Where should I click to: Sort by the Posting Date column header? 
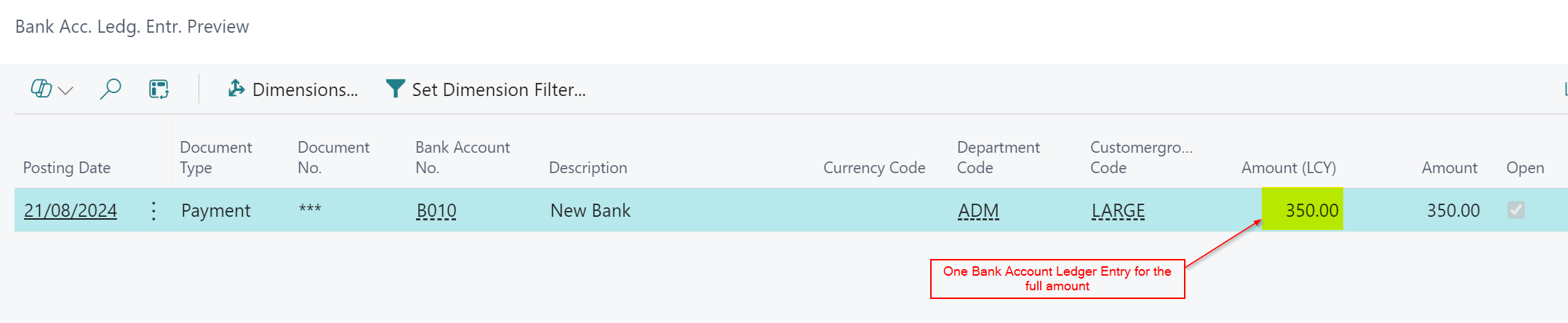[67, 167]
